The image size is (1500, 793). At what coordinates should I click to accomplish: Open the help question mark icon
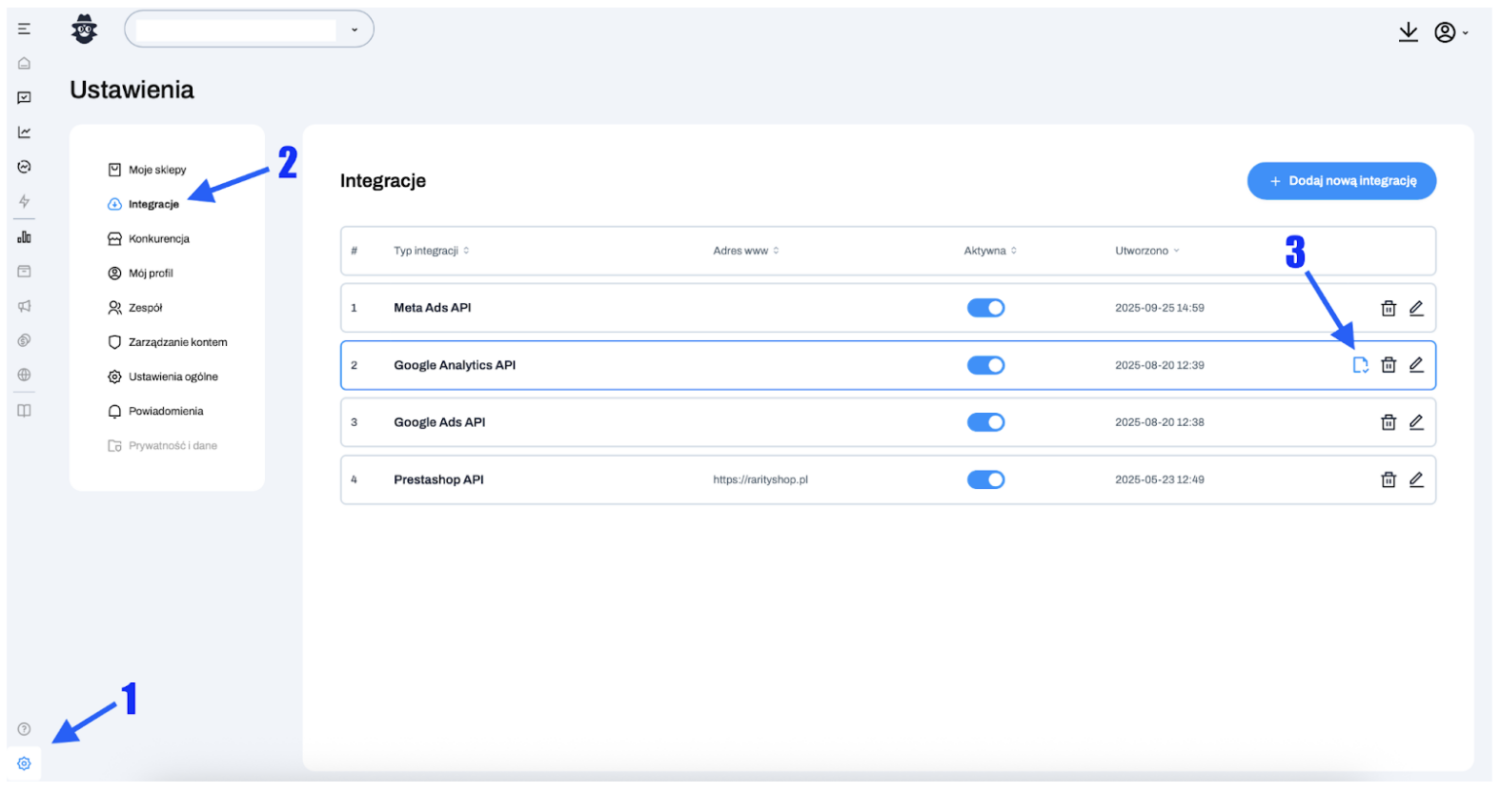tap(24, 729)
